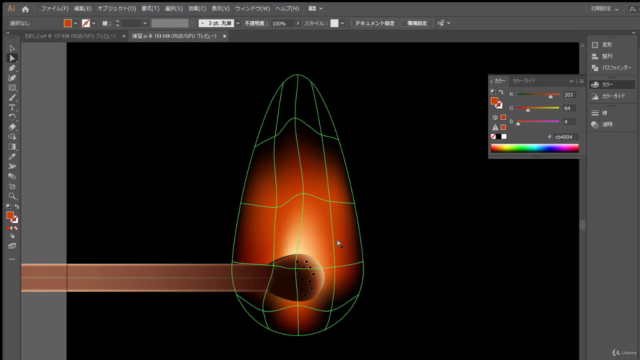Open the control bar fill color dropdown

coord(76,23)
